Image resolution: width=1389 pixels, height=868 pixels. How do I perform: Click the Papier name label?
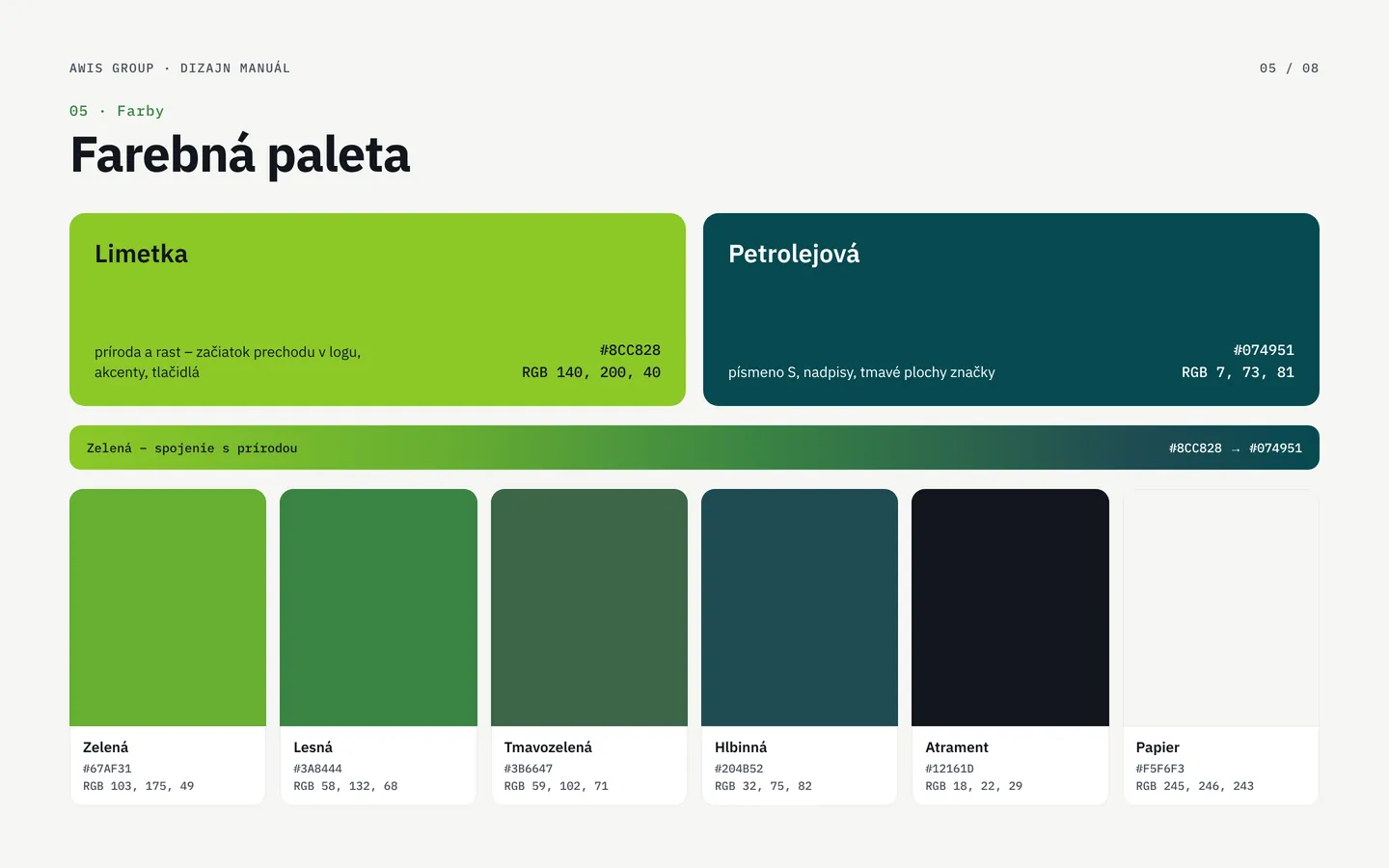(x=1157, y=747)
